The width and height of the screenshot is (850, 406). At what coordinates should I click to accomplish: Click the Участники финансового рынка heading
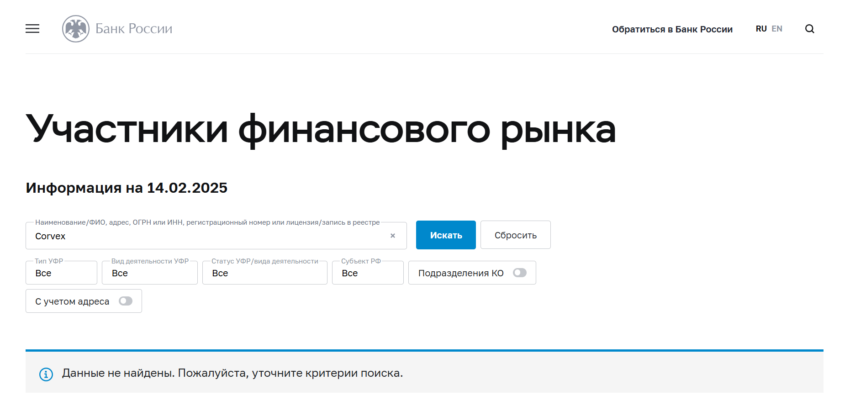point(320,130)
